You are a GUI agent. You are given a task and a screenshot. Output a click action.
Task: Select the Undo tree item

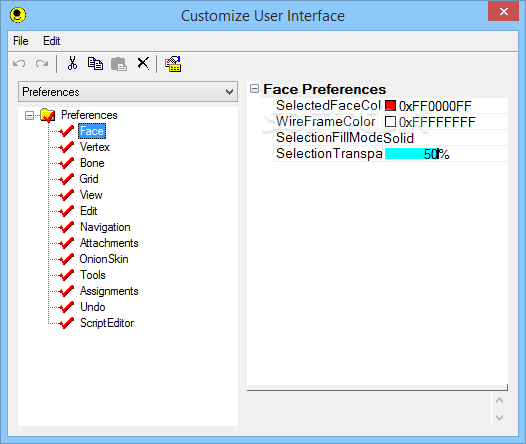point(93,307)
